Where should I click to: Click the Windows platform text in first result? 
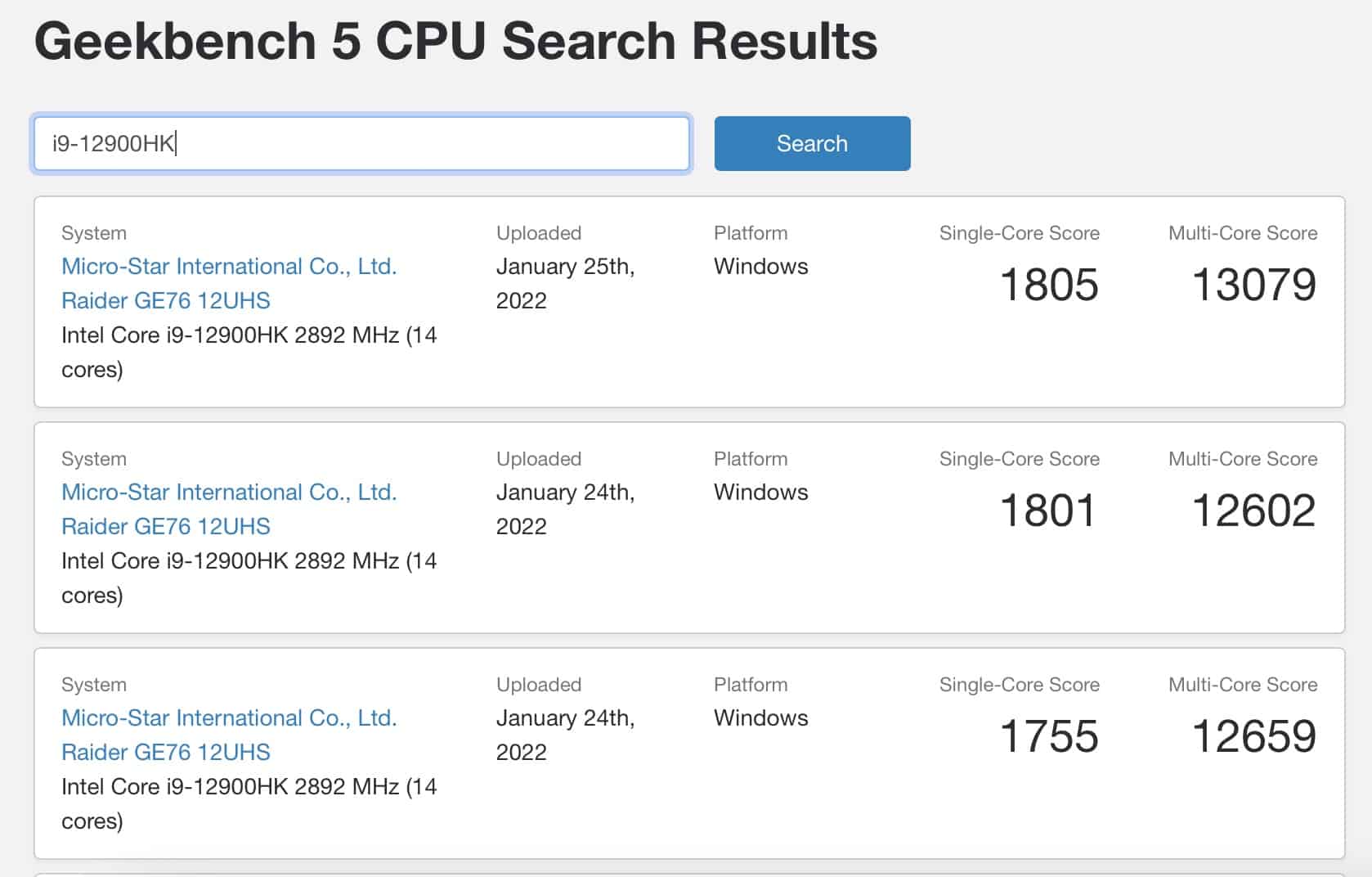pyautogui.click(x=760, y=267)
